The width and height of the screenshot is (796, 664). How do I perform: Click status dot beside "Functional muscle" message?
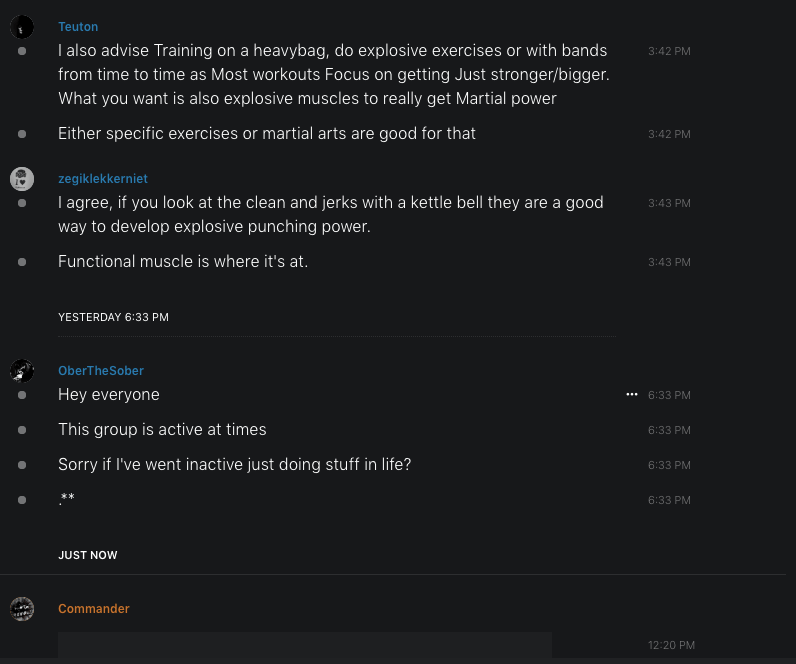pos(22,262)
